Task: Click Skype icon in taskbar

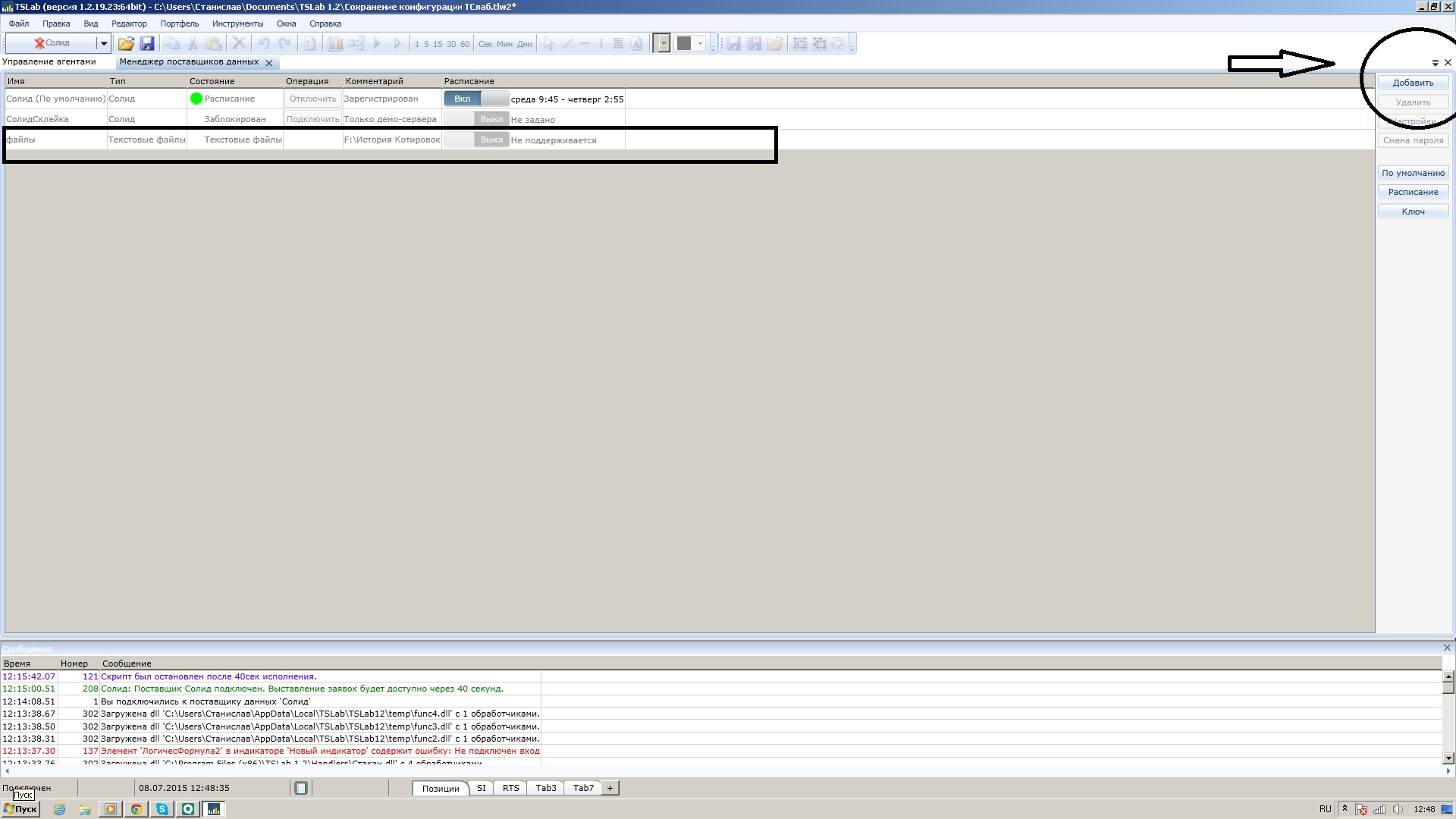Action: coord(162,809)
